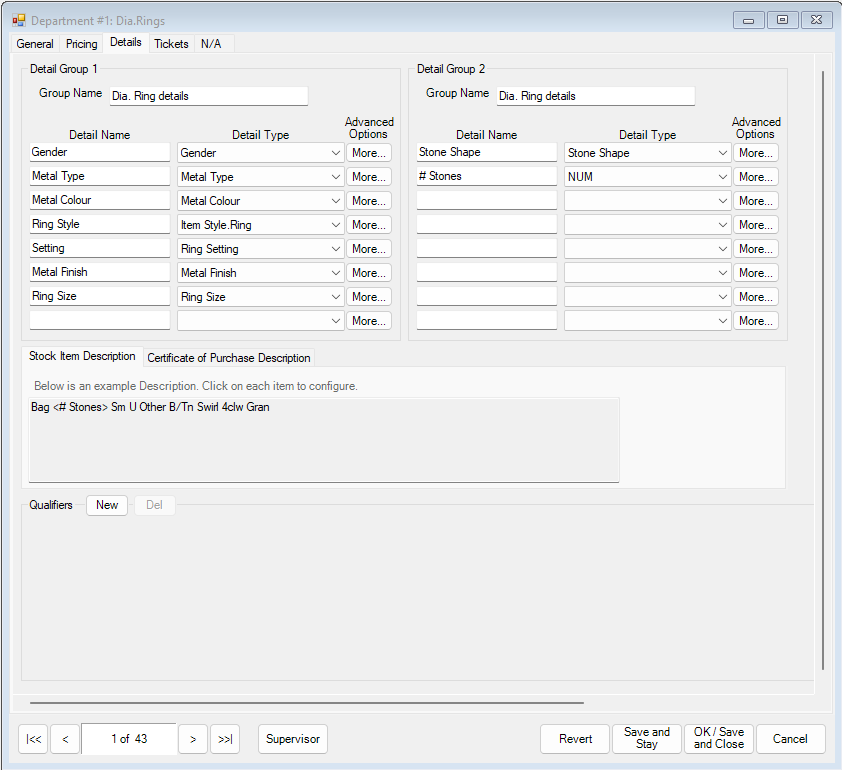Jump to the last record
Image resolution: width=842 pixels, height=770 pixels.
pyautogui.click(x=225, y=739)
